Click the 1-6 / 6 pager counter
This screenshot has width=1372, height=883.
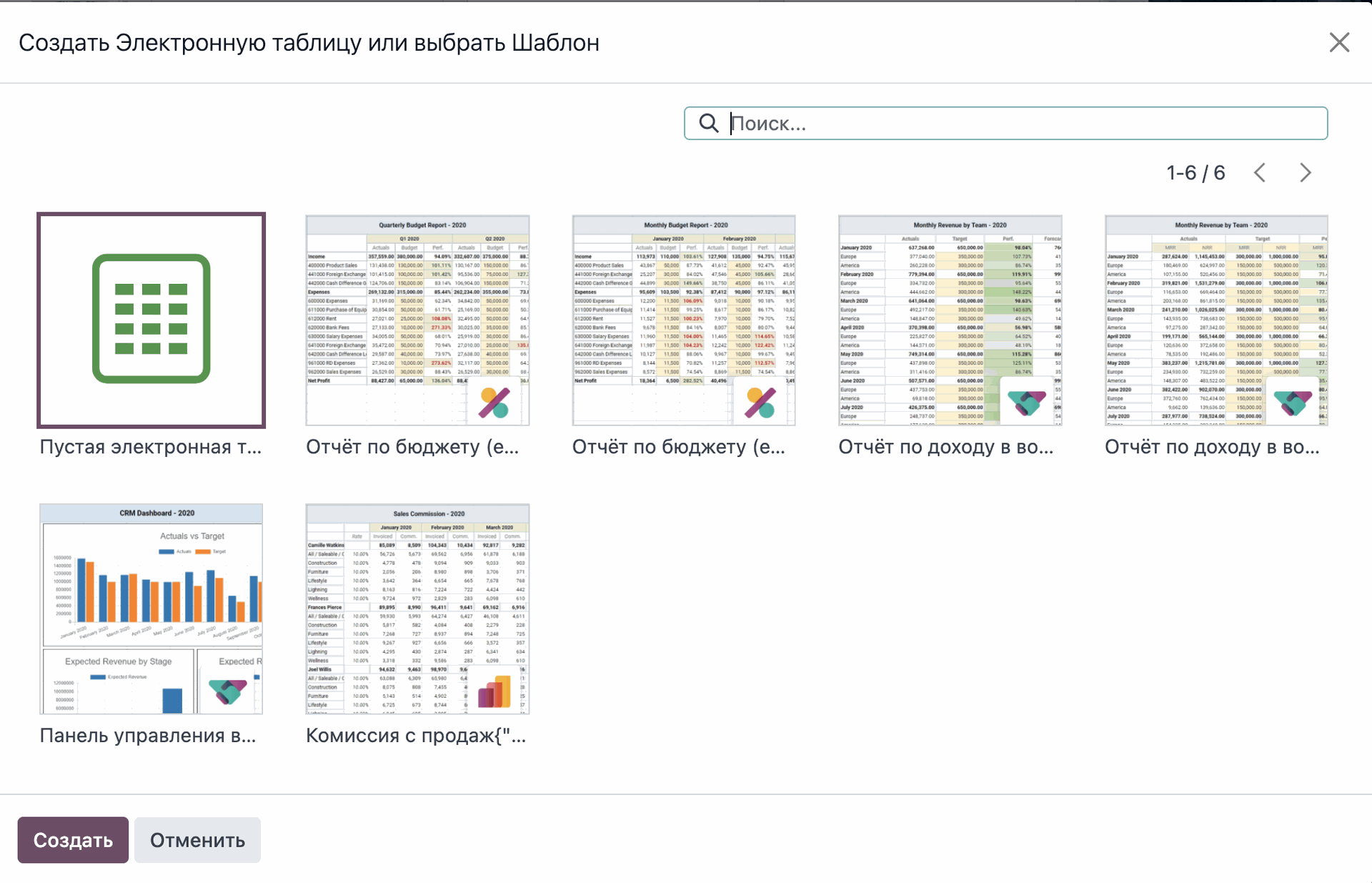(x=1195, y=172)
